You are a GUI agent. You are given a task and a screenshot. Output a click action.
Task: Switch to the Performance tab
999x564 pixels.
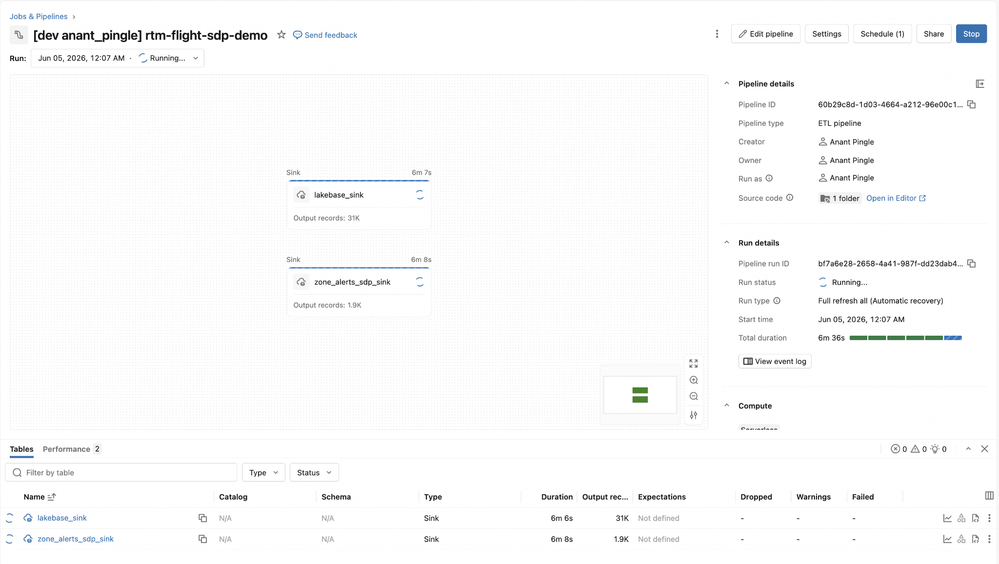[x=71, y=449]
